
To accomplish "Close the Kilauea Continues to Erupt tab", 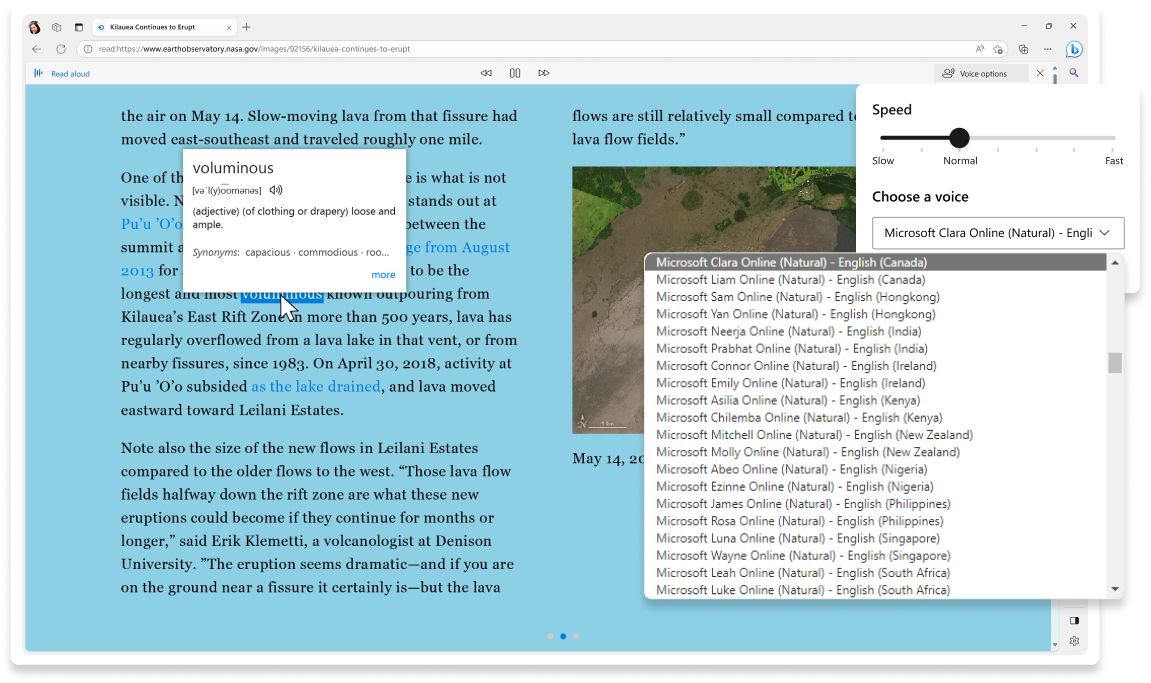I will 229,27.
